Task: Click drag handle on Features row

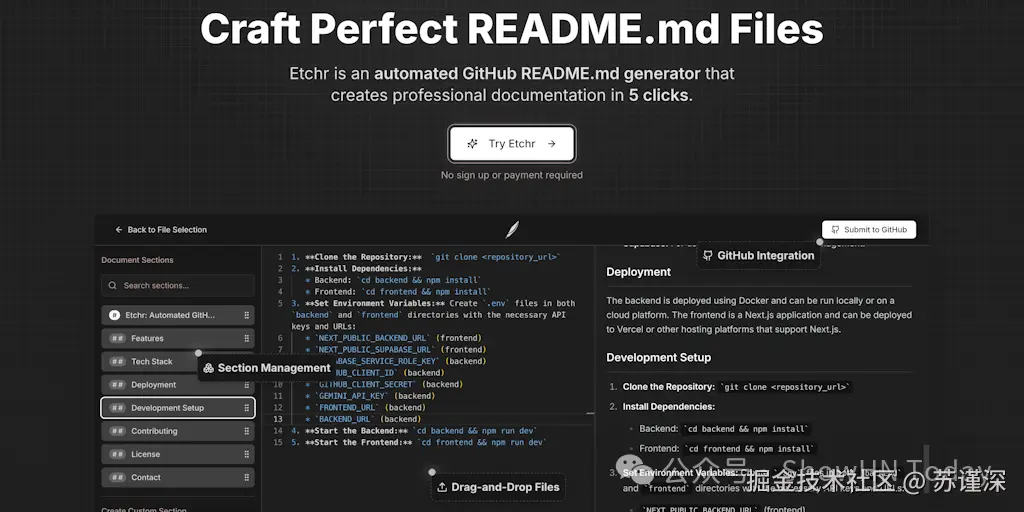Action: coord(246,338)
